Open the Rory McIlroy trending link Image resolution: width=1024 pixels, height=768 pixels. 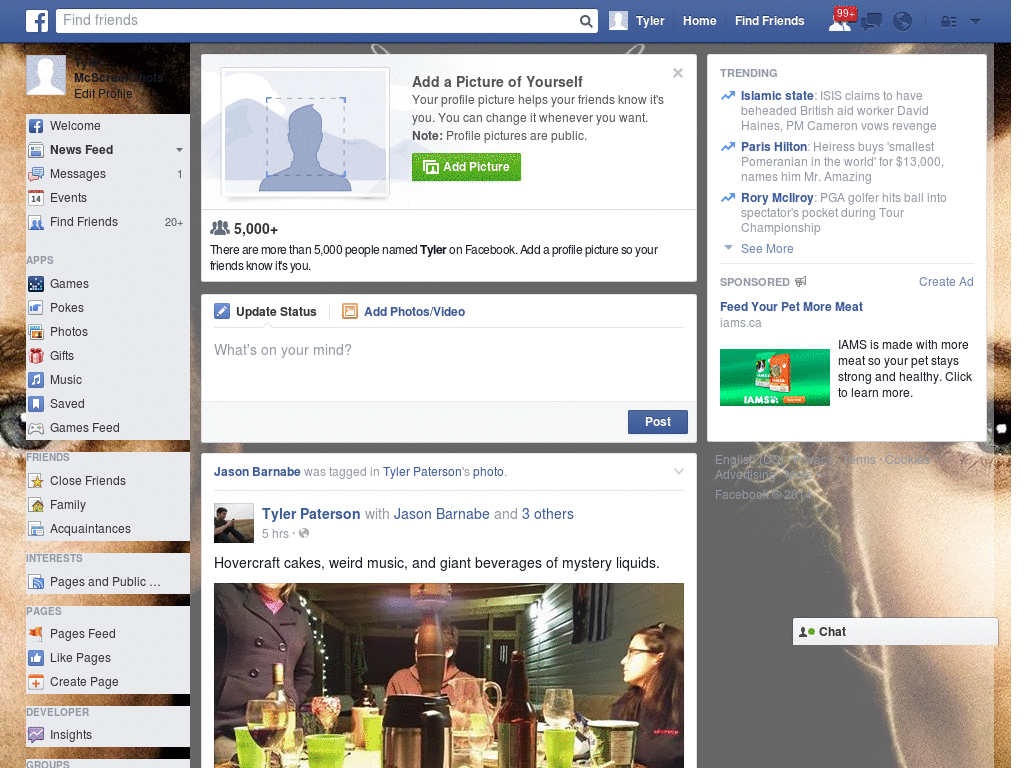point(776,198)
